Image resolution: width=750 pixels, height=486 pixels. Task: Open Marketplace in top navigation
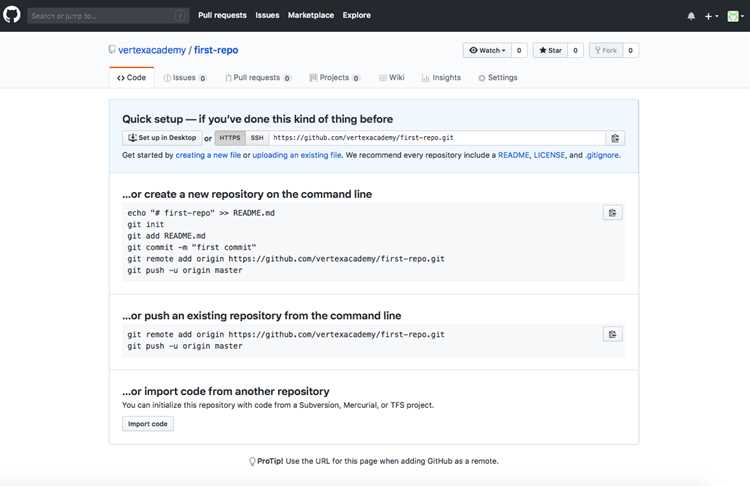pos(311,15)
